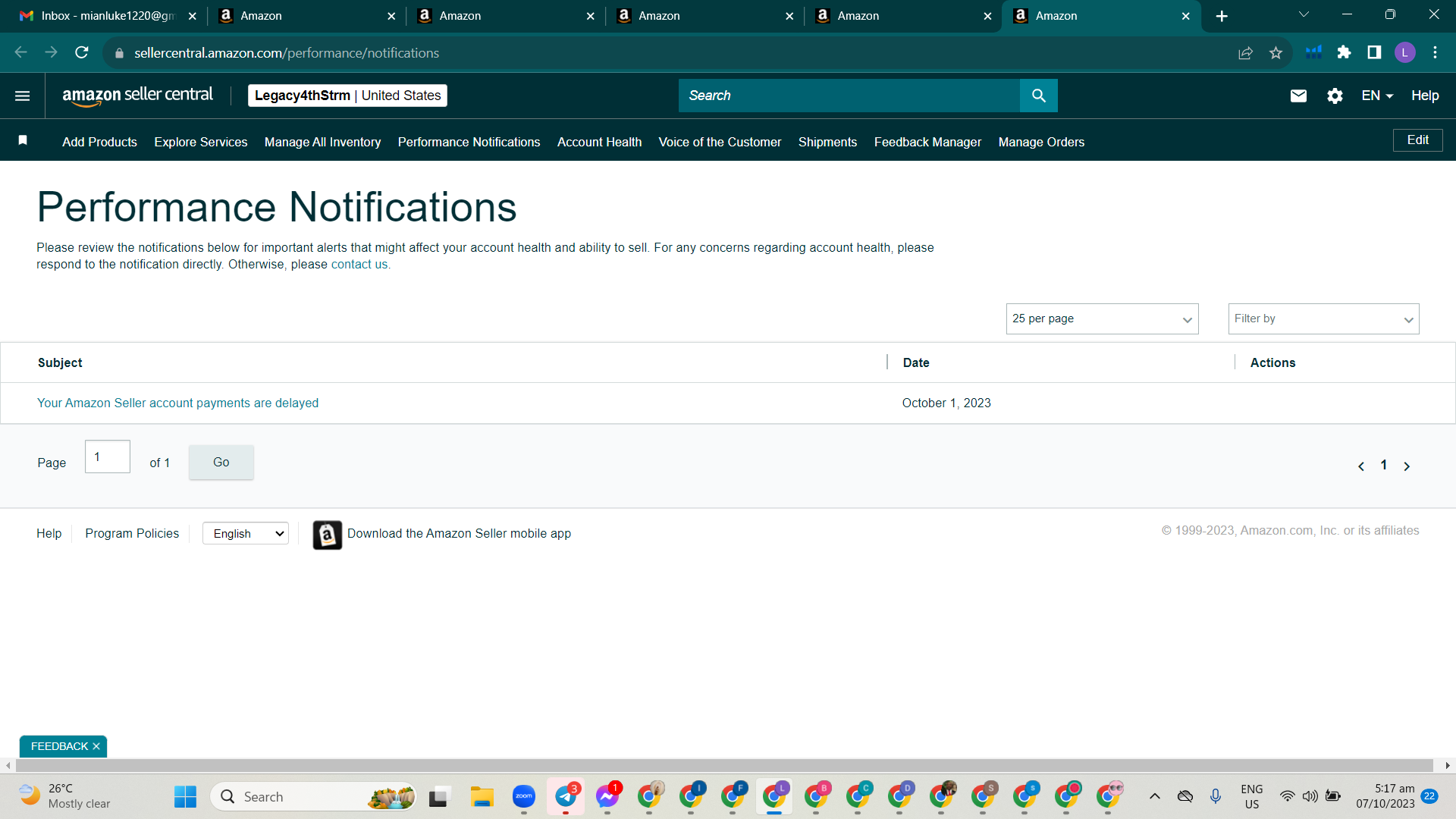This screenshot has height=819, width=1456.
Task: Toggle the browser side panel
Action: 1374,52
